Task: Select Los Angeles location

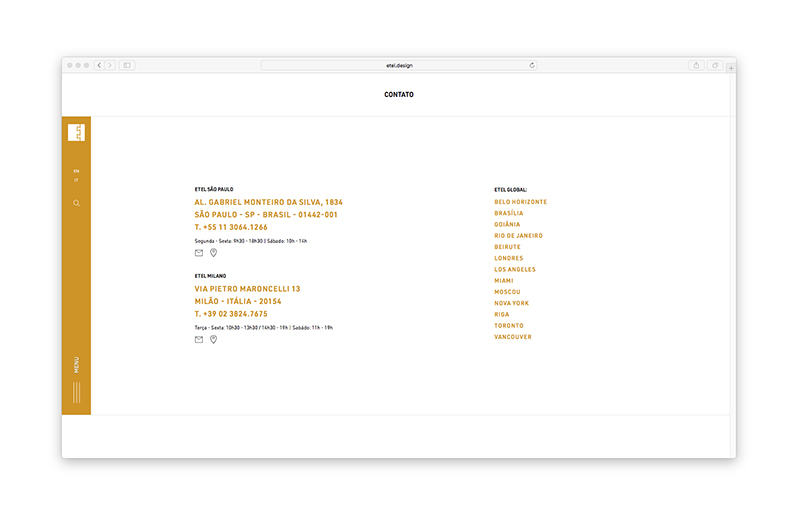Action: point(515,269)
